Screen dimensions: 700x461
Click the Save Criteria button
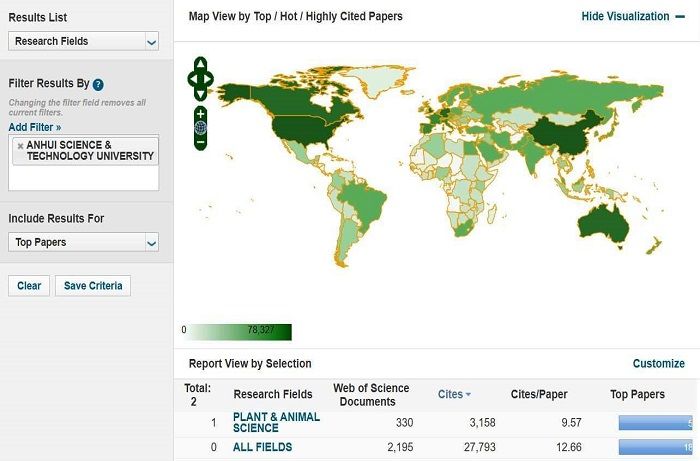pos(92,286)
